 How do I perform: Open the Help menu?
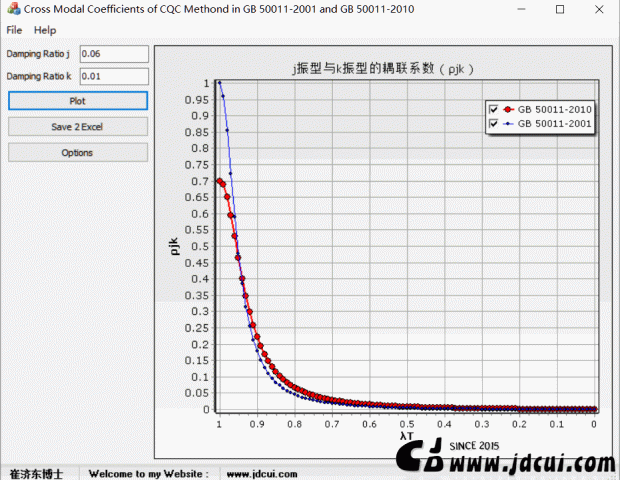[x=45, y=30]
